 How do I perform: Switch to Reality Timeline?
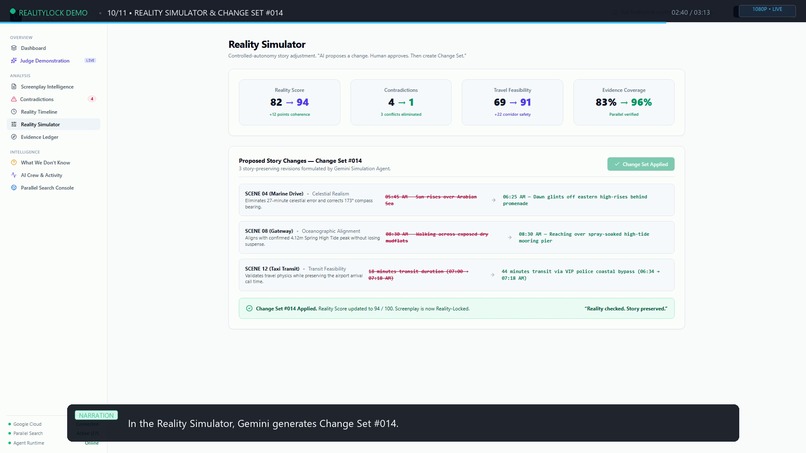(53, 112)
